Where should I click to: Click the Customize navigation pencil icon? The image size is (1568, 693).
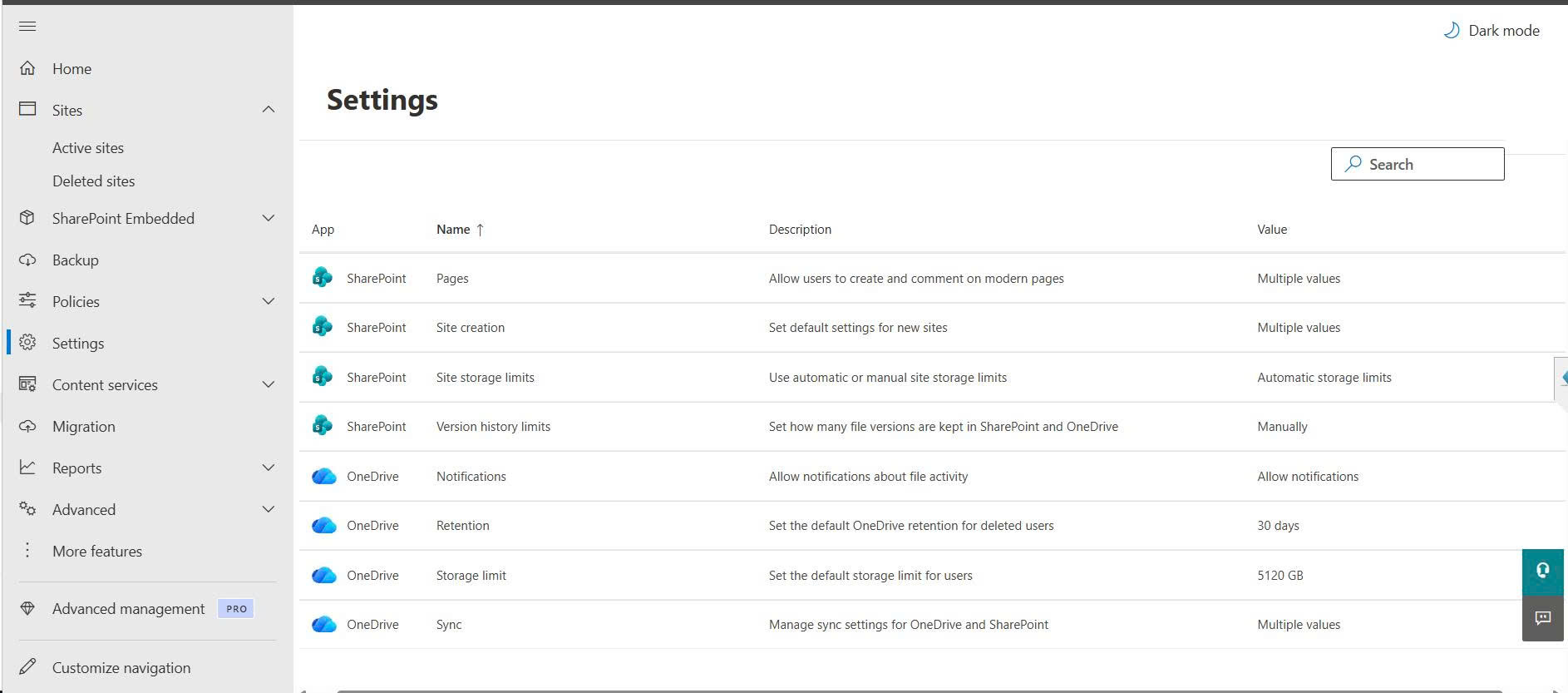tap(27, 666)
